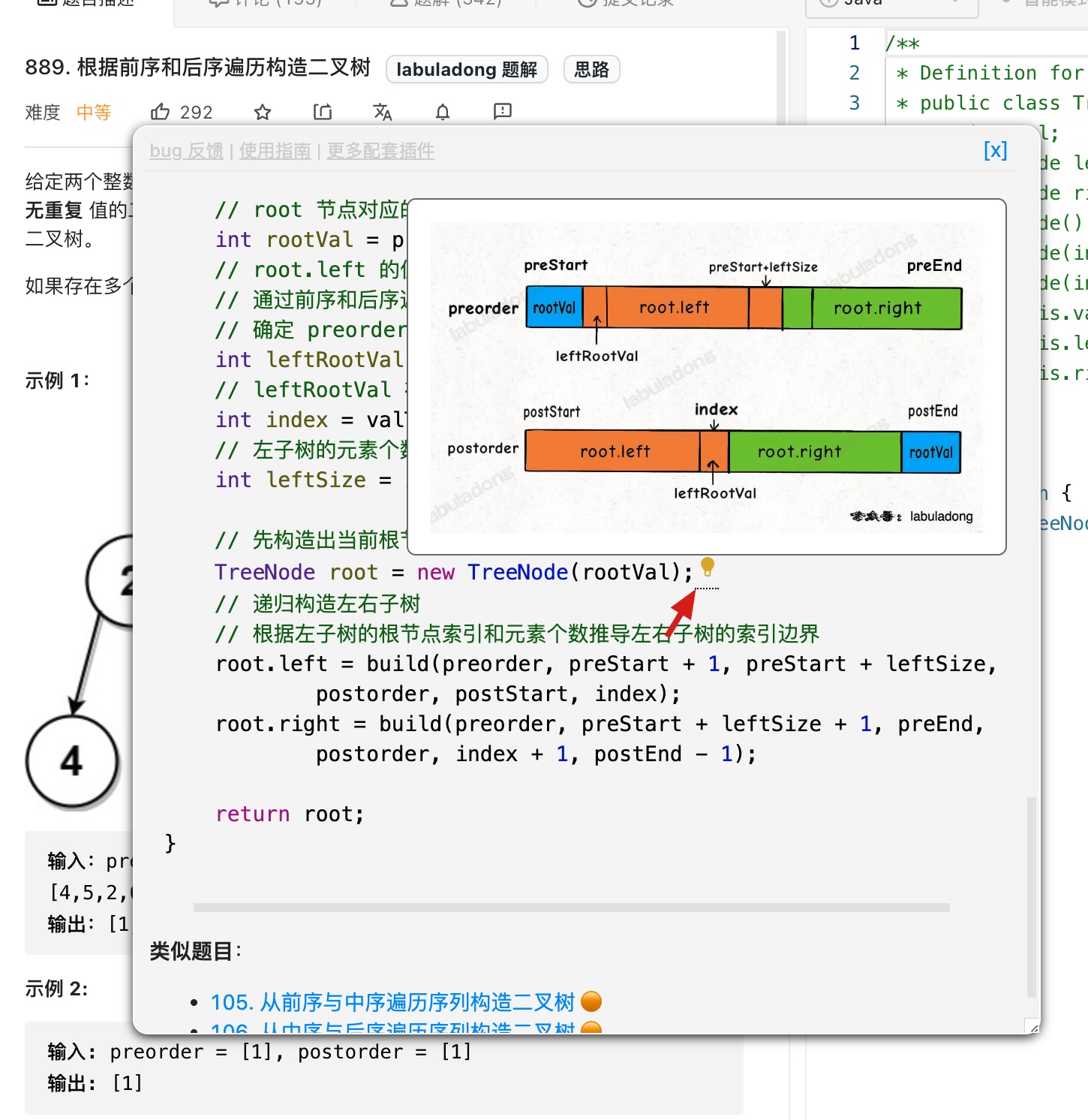Click editor line number 1
Viewport: 1088px width, 1120px height.
855,43
